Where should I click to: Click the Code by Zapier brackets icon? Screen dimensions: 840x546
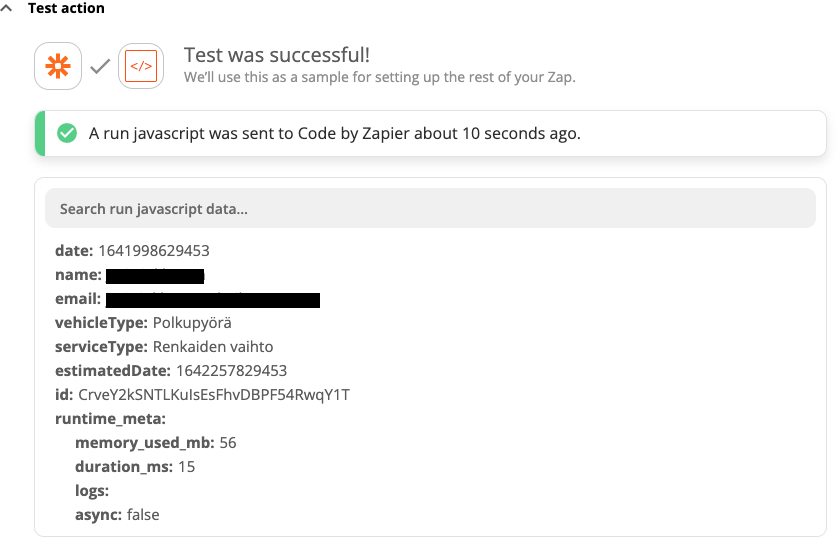tap(141, 66)
